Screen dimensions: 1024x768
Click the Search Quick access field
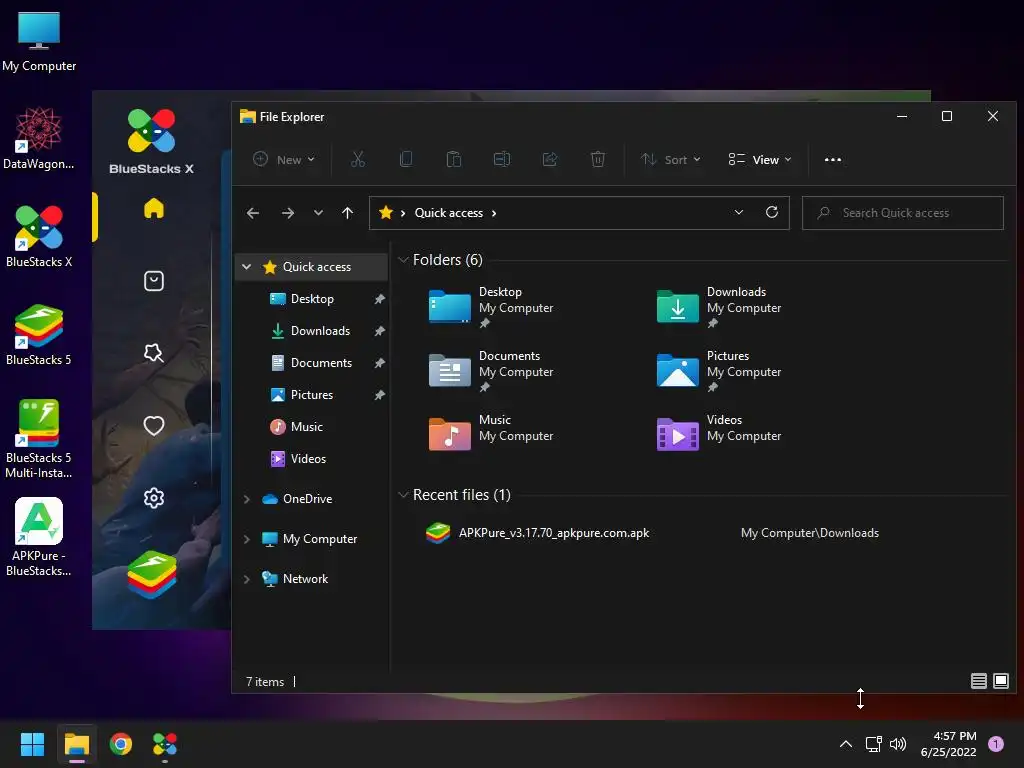coord(903,213)
